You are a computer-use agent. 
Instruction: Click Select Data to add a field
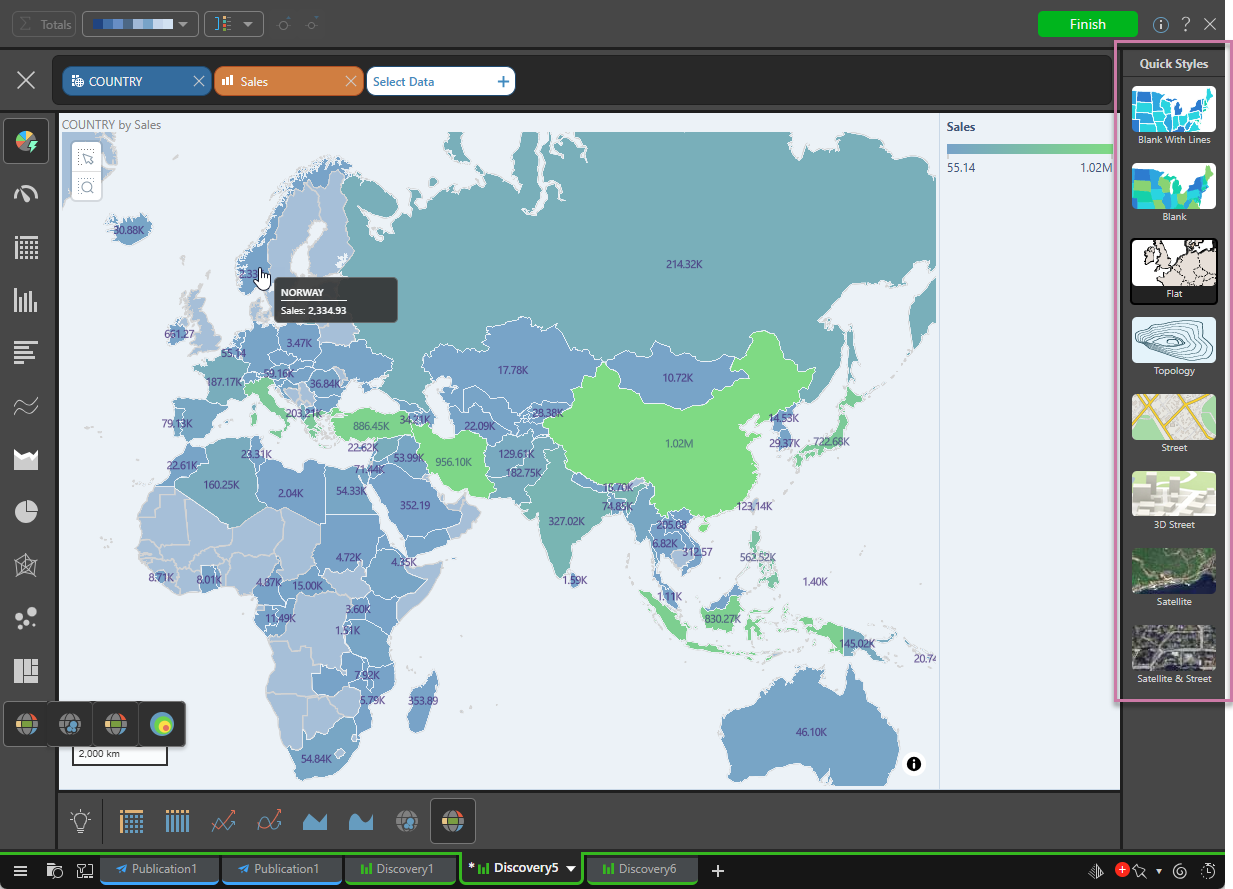tap(440, 82)
